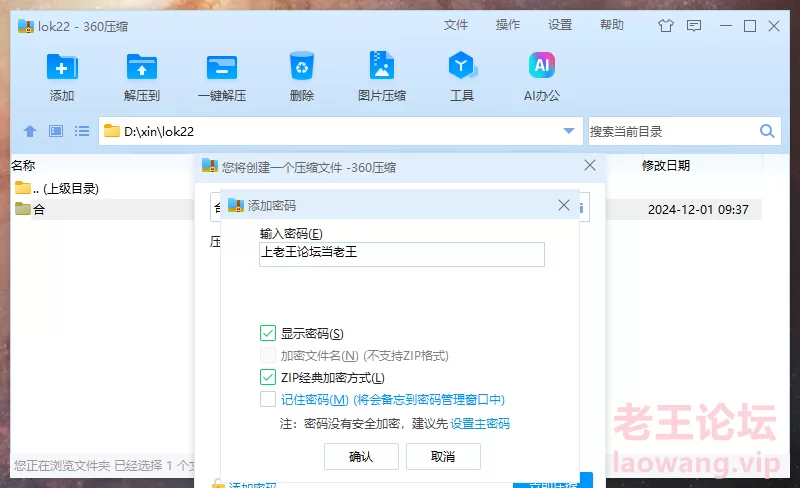This screenshot has height=488, width=800.
Task: Check the 记住密码(M) checkbox
Action: (268, 399)
